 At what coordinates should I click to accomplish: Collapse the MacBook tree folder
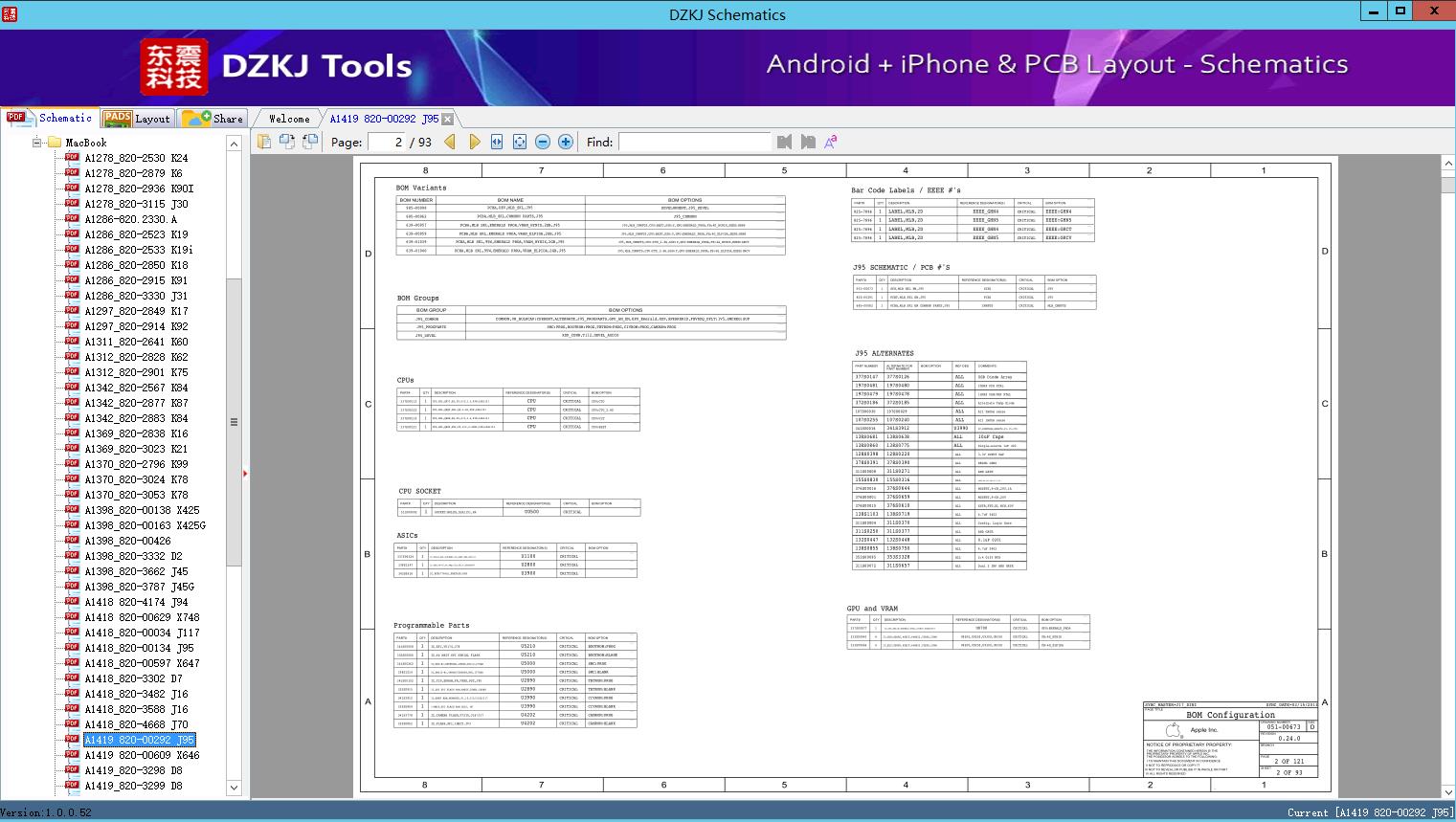(x=37, y=143)
